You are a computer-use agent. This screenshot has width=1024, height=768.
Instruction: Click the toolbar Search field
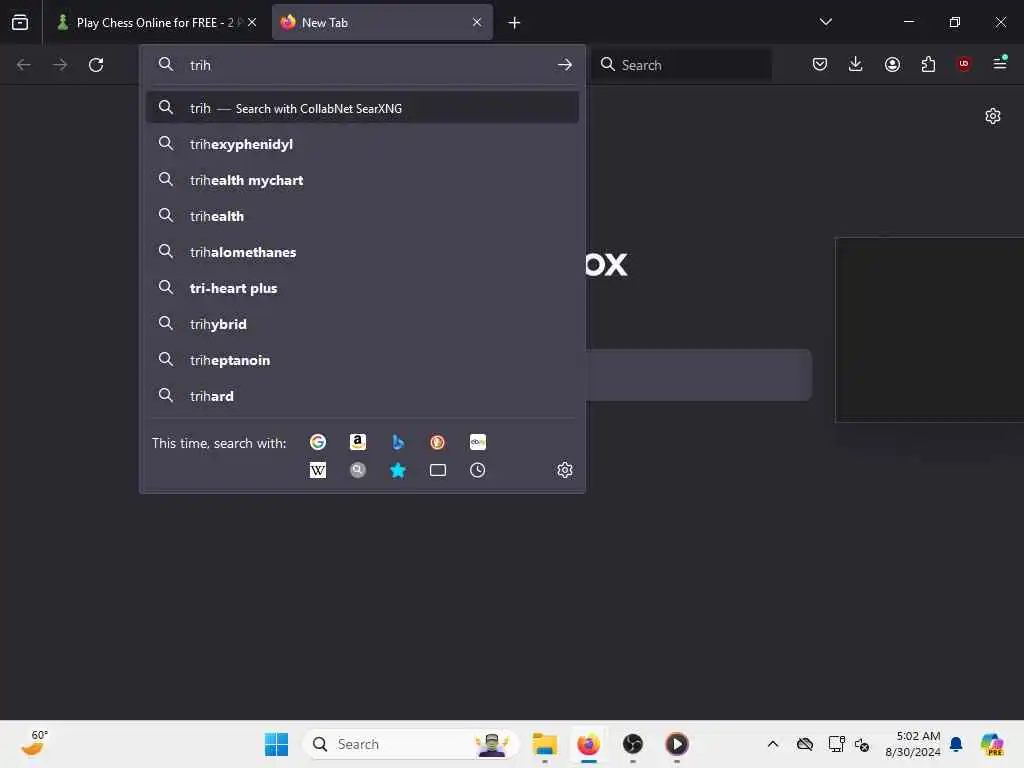[x=681, y=65]
